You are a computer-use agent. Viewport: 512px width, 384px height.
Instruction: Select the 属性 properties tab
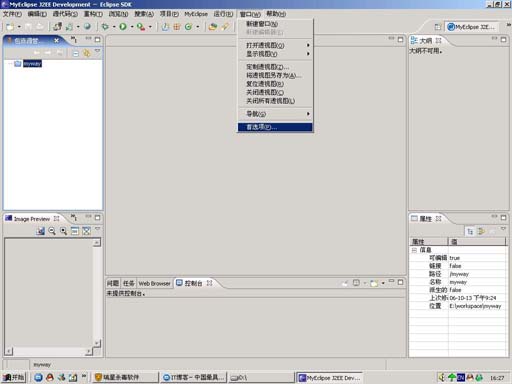pos(426,219)
